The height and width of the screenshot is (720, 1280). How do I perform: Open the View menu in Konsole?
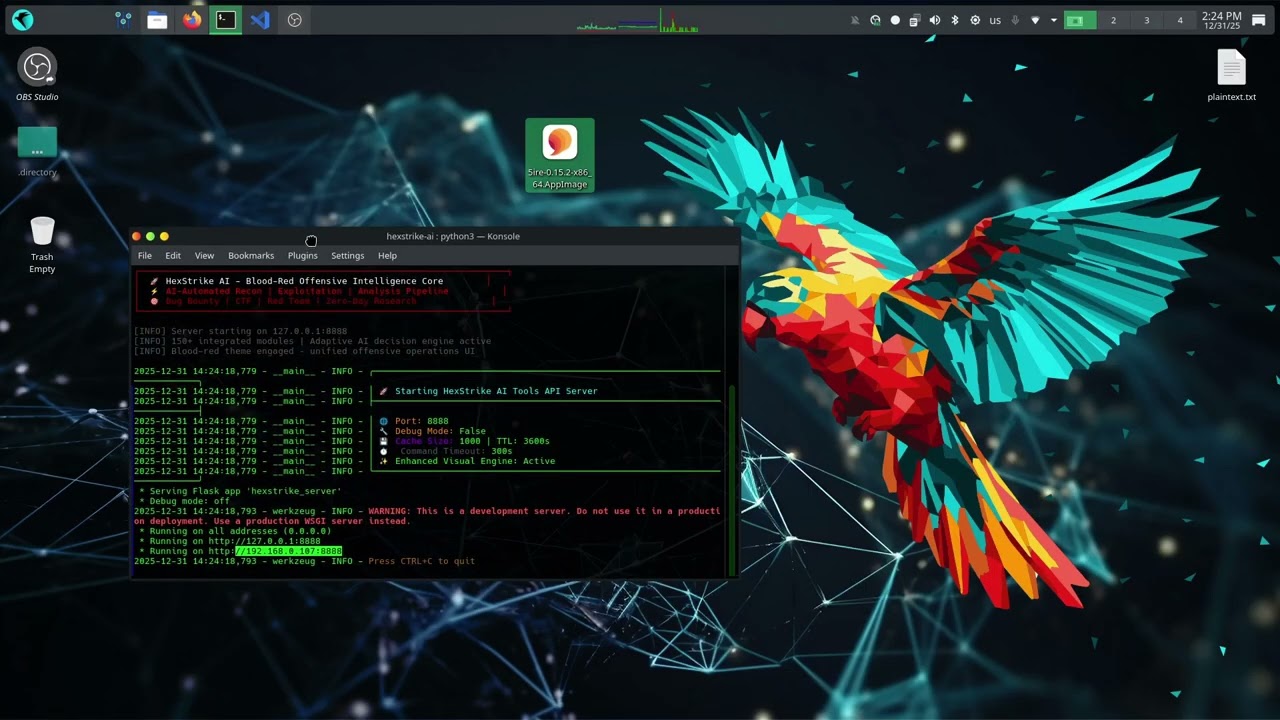click(204, 256)
